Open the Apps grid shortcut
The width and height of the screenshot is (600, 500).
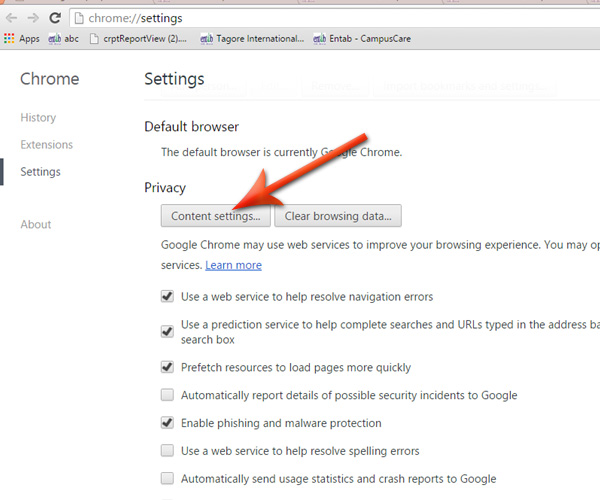[x=22, y=39]
